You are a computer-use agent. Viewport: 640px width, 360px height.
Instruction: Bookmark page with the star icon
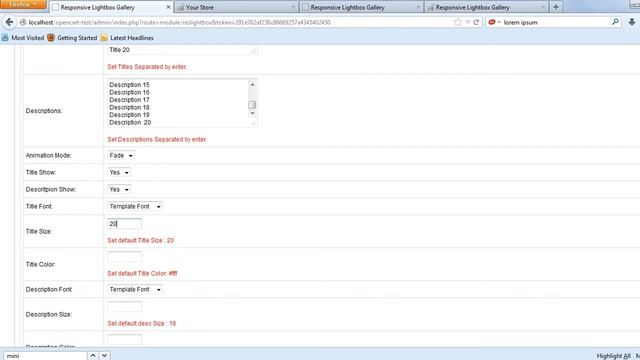tap(458, 22)
